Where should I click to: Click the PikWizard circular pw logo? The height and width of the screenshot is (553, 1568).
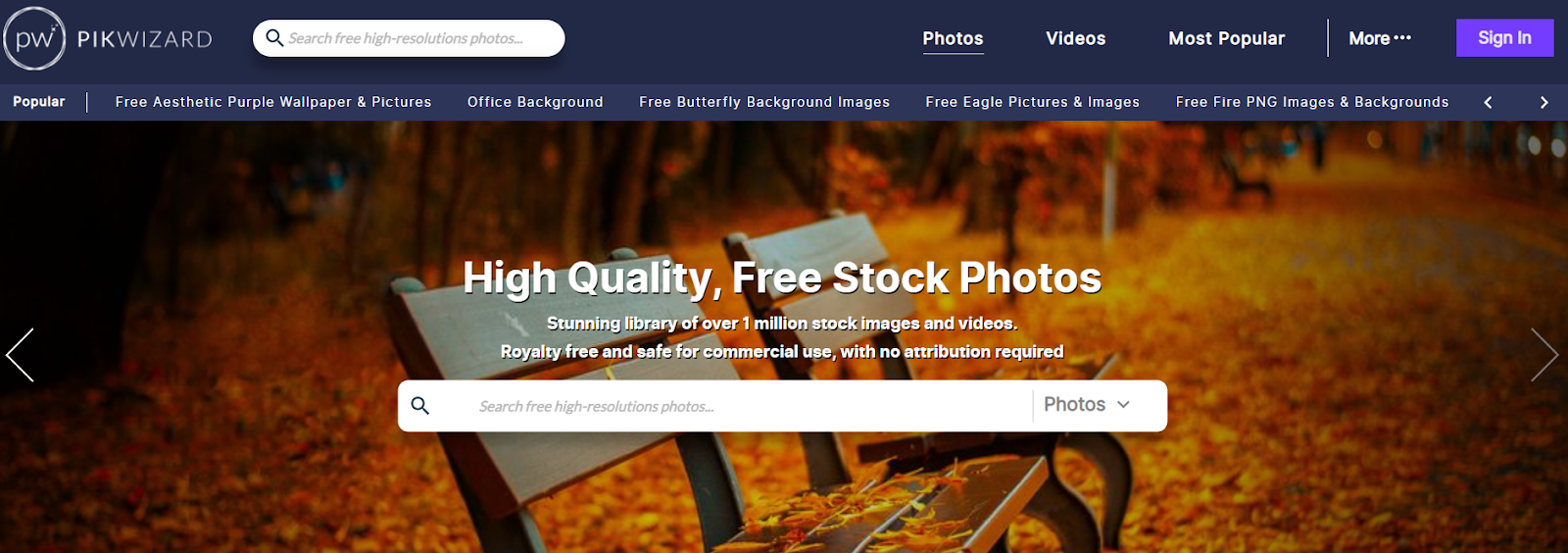pos(34,38)
